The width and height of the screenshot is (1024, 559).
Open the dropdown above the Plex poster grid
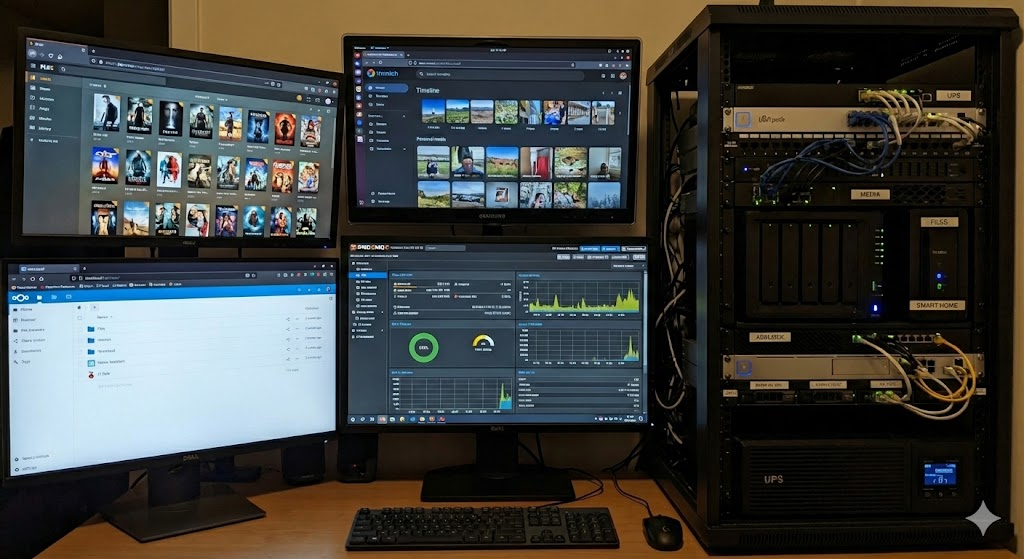coord(222,99)
